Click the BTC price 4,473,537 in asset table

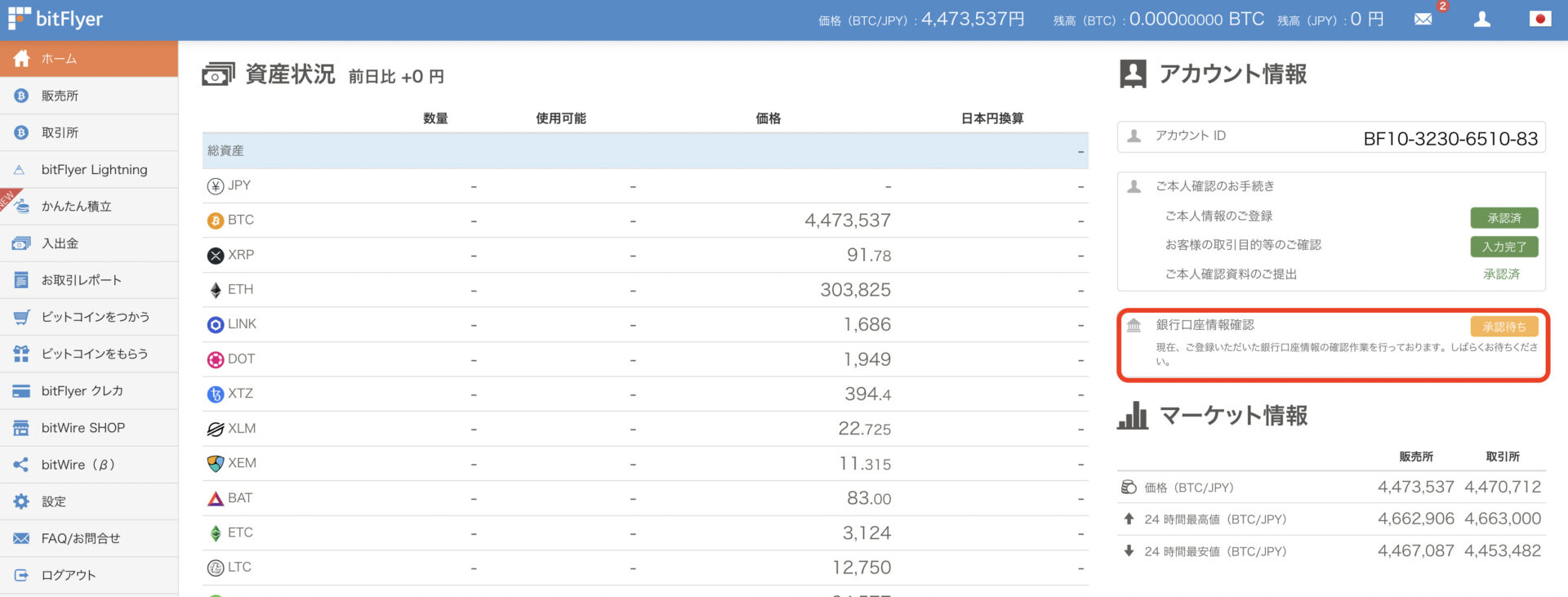848,221
